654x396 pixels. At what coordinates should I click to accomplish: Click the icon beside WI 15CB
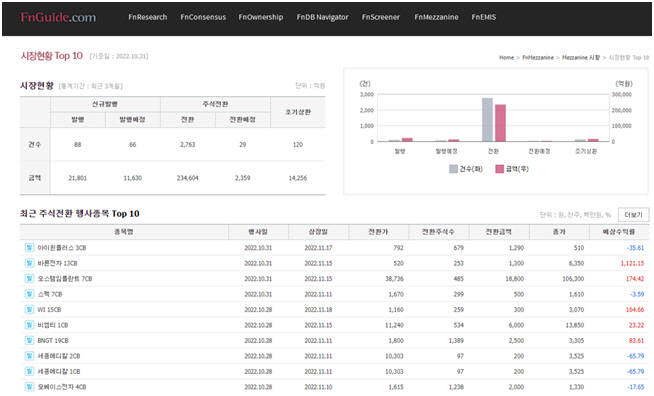pyautogui.click(x=29, y=310)
